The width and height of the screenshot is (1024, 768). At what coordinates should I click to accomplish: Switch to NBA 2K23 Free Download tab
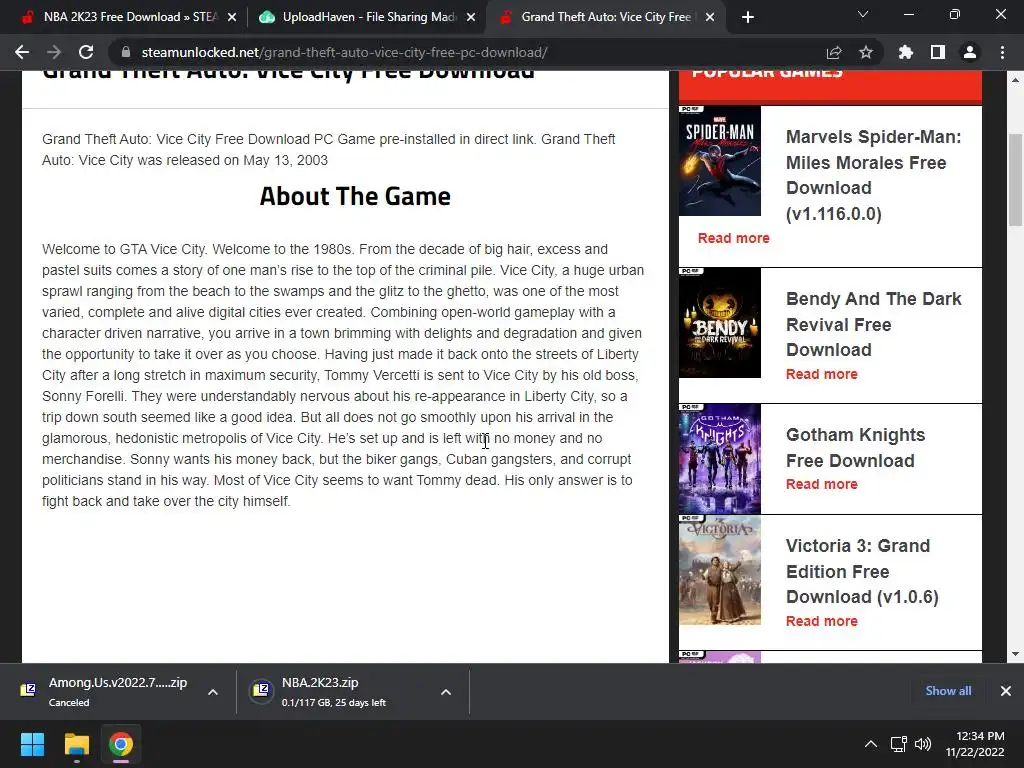pyautogui.click(x=129, y=17)
